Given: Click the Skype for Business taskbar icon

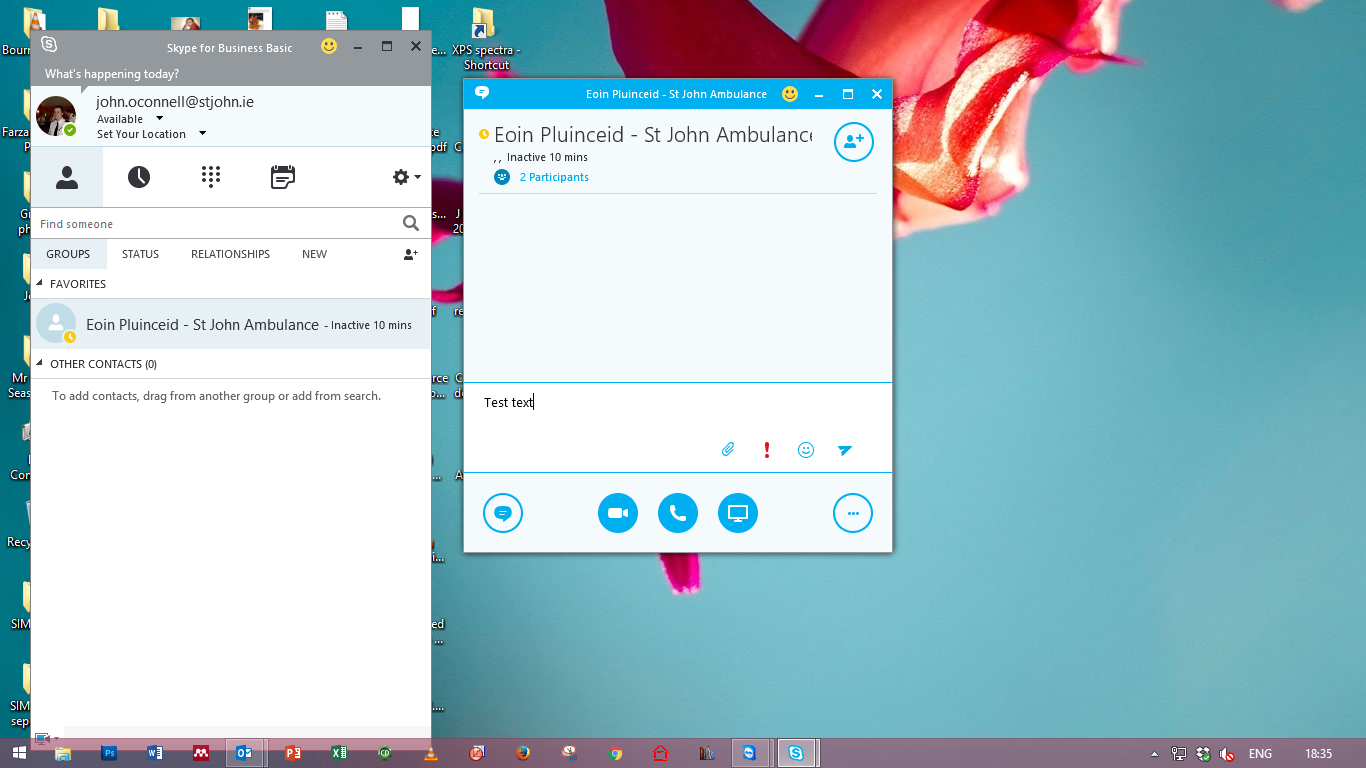Looking at the screenshot, I should 797,753.
